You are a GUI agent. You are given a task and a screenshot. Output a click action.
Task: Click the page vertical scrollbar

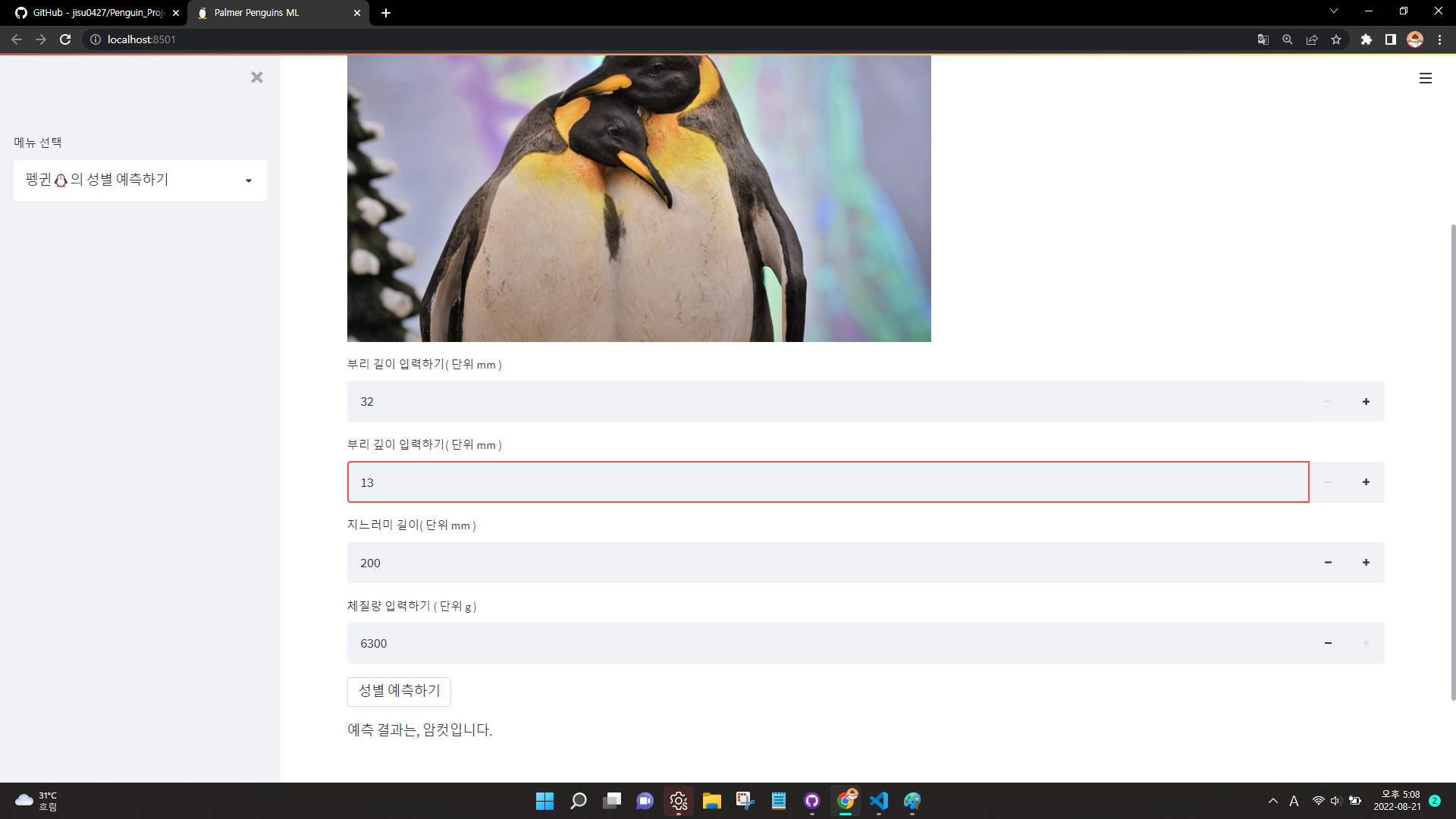(1452, 461)
